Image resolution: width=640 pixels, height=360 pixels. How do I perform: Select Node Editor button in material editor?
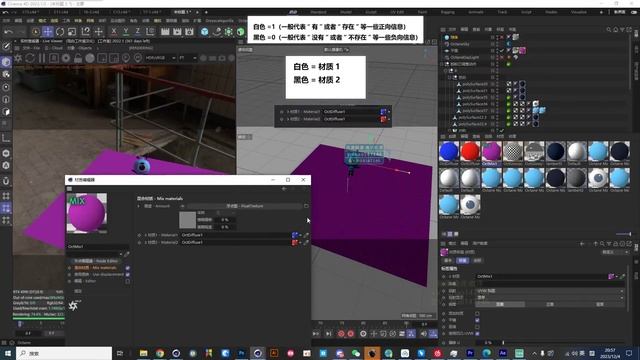pyautogui.click(x=96, y=260)
